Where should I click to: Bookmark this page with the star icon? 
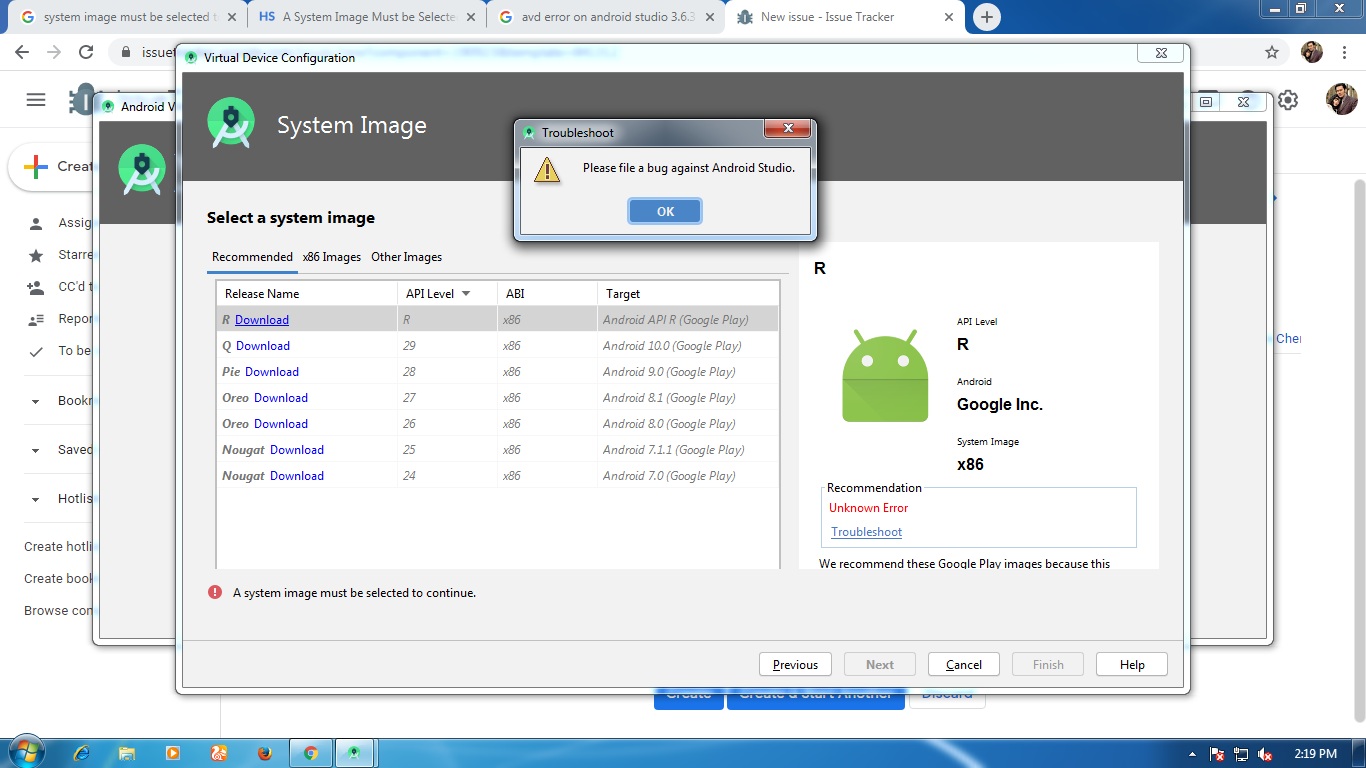1272,52
